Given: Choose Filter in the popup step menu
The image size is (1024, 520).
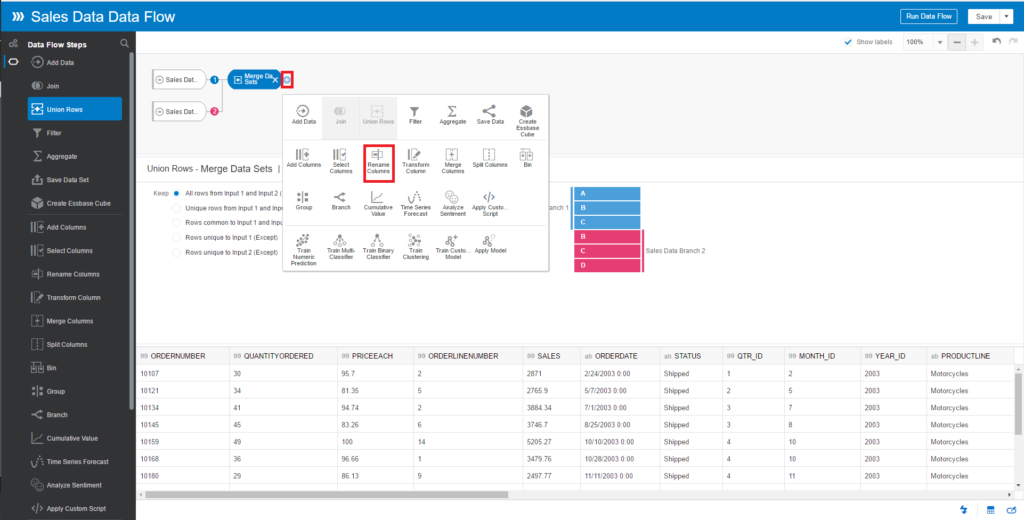Looking at the screenshot, I should [415, 115].
